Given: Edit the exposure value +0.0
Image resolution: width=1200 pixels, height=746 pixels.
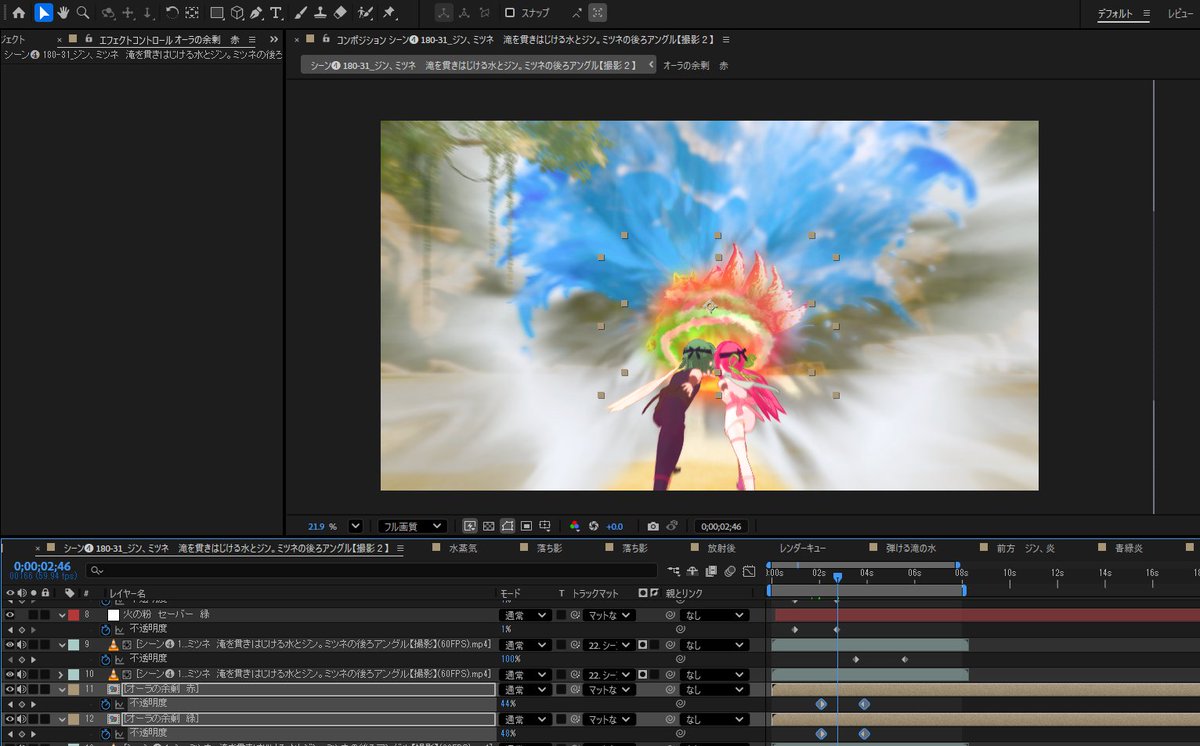Looking at the screenshot, I should [614, 526].
